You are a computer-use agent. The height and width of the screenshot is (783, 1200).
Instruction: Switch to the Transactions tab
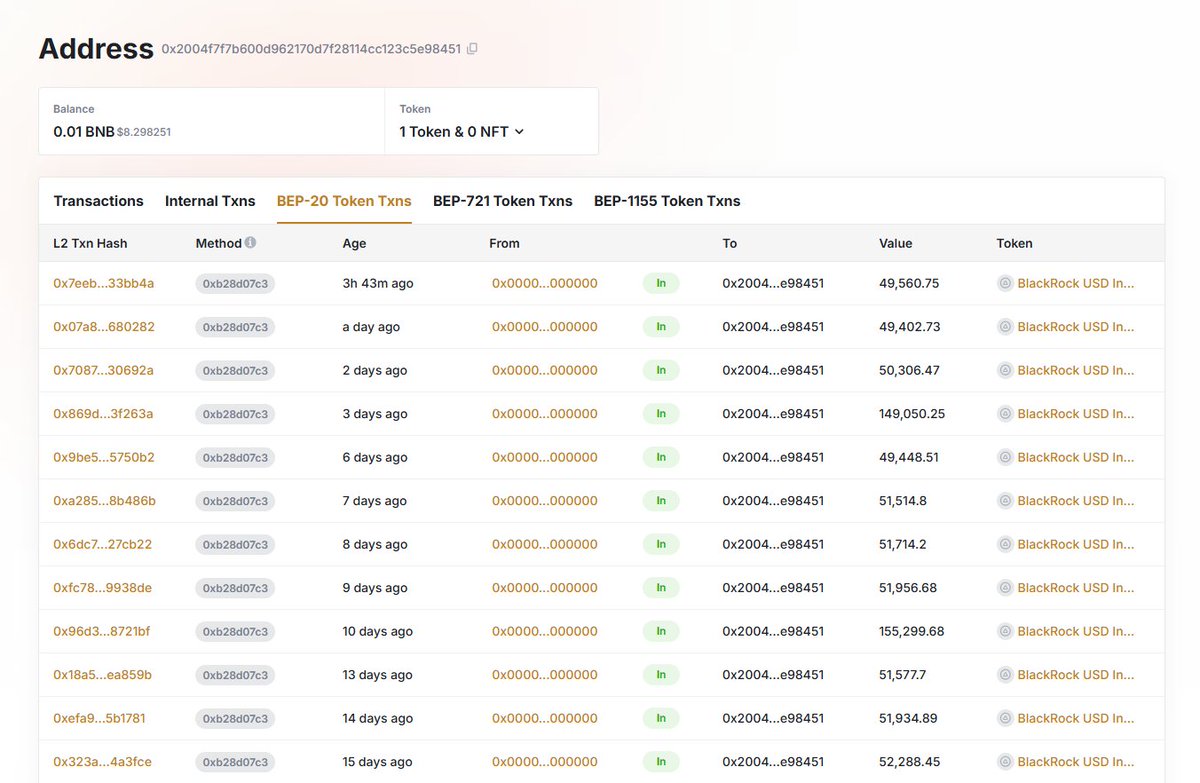(x=98, y=200)
